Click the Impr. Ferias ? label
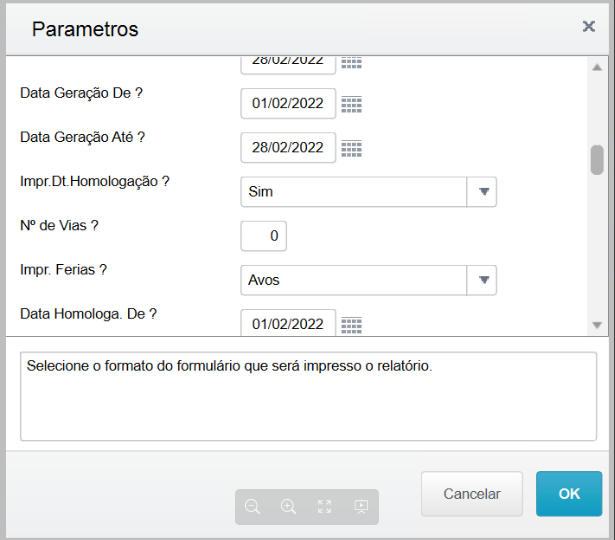This screenshot has width=615, height=540. (63, 270)
